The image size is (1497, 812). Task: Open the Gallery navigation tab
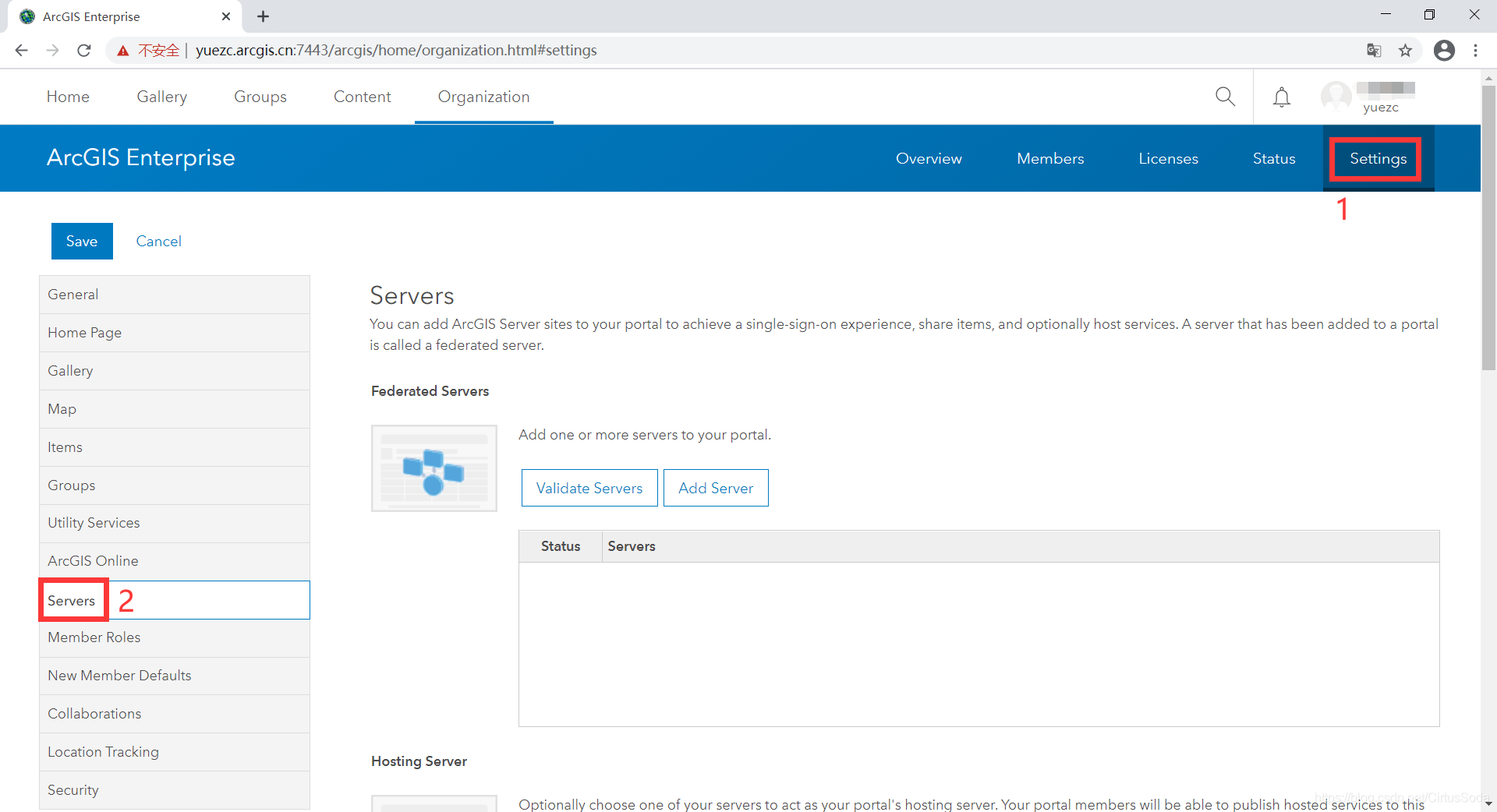pos(162,97)
